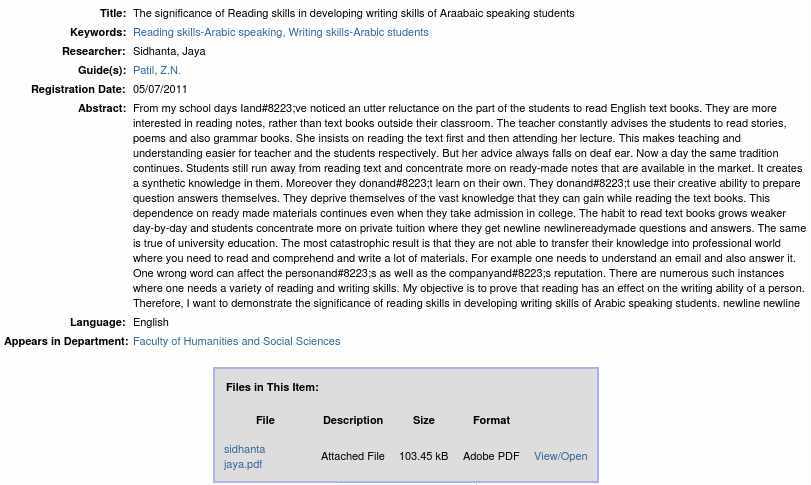Click the "Format" column header

(x=491, y=420)
